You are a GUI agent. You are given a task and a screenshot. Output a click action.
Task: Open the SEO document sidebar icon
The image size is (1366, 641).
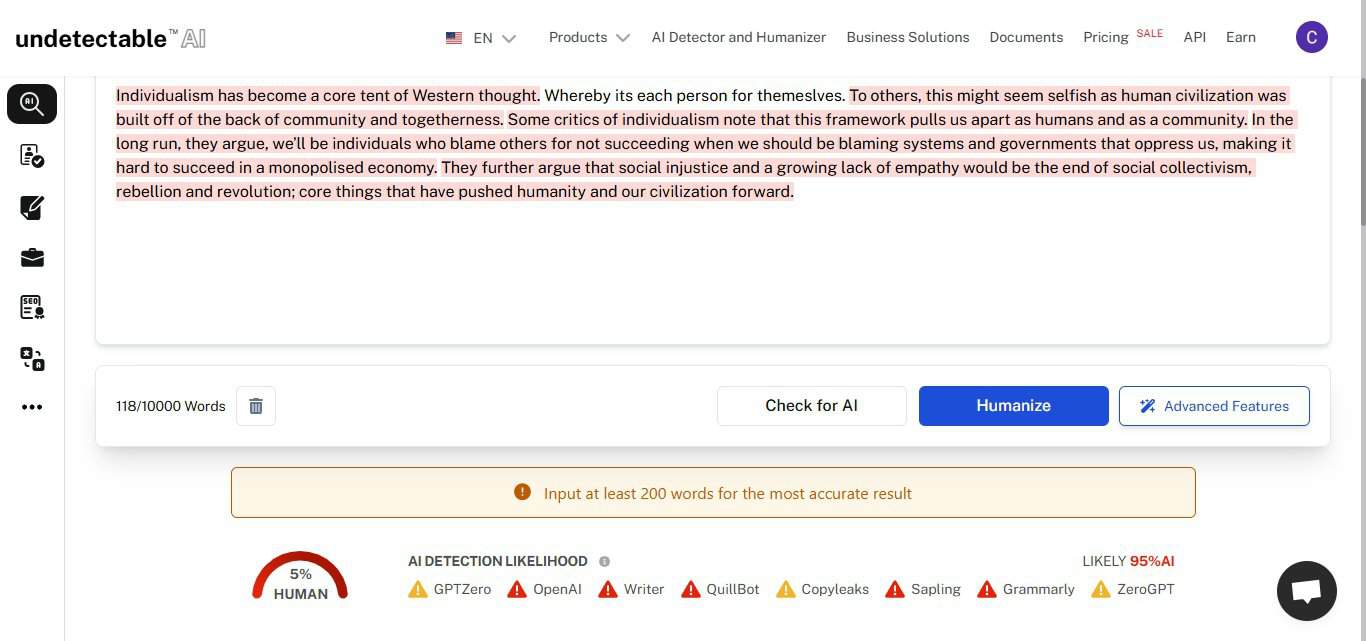point(32,308)
